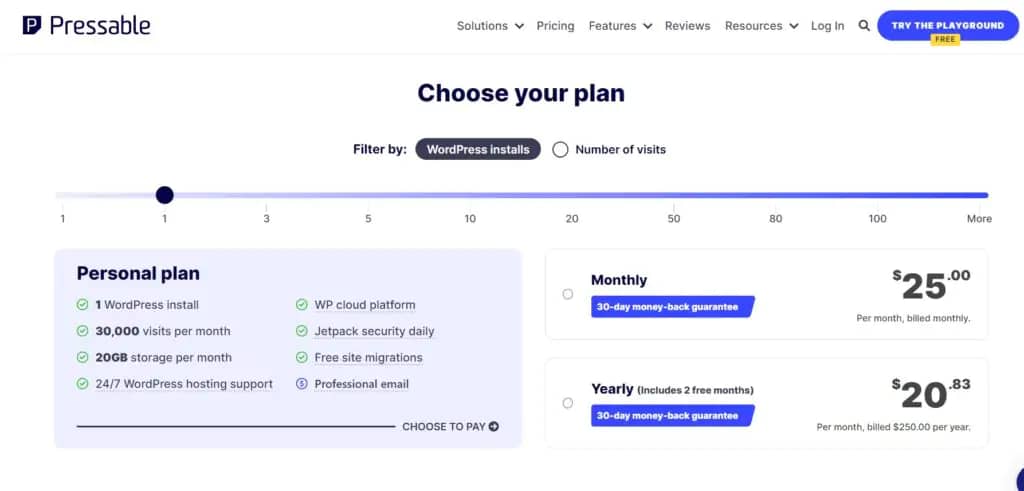The height and width of the screenshot is (491, 1024).
Task: Click the Professional email dollar icon
Action: (301, 384)
